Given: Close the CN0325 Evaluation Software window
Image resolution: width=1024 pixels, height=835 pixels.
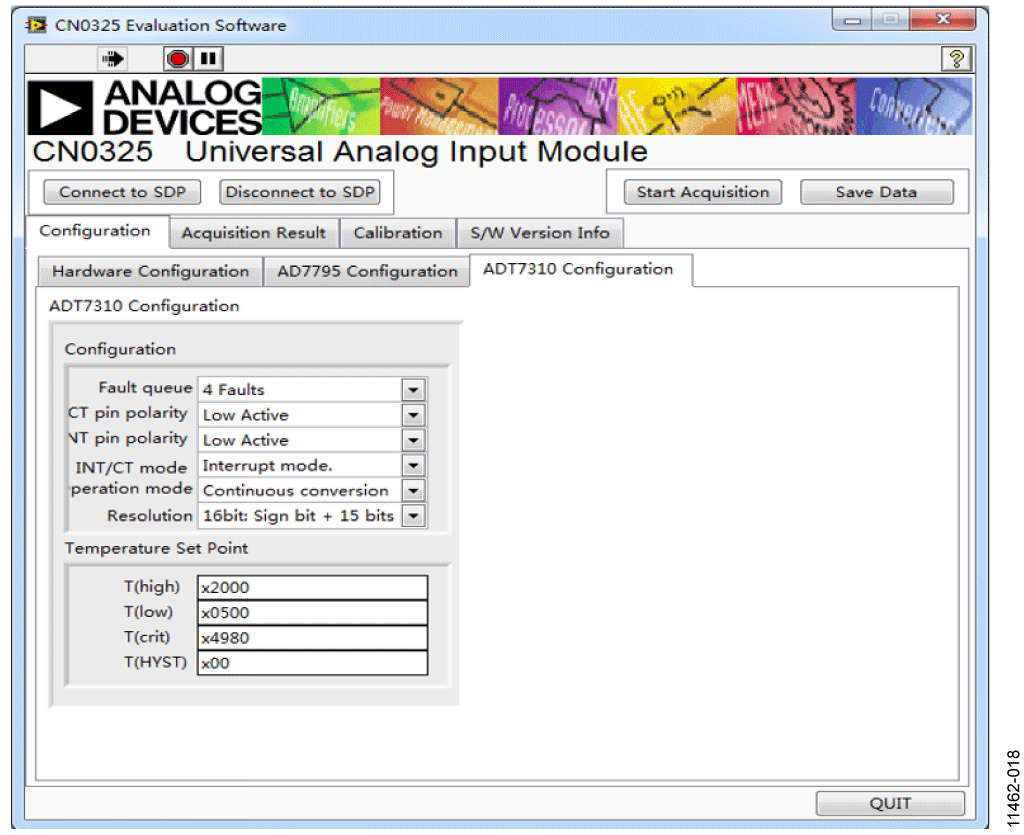Looking at the screenshot, I should click(x=942, y=20).
